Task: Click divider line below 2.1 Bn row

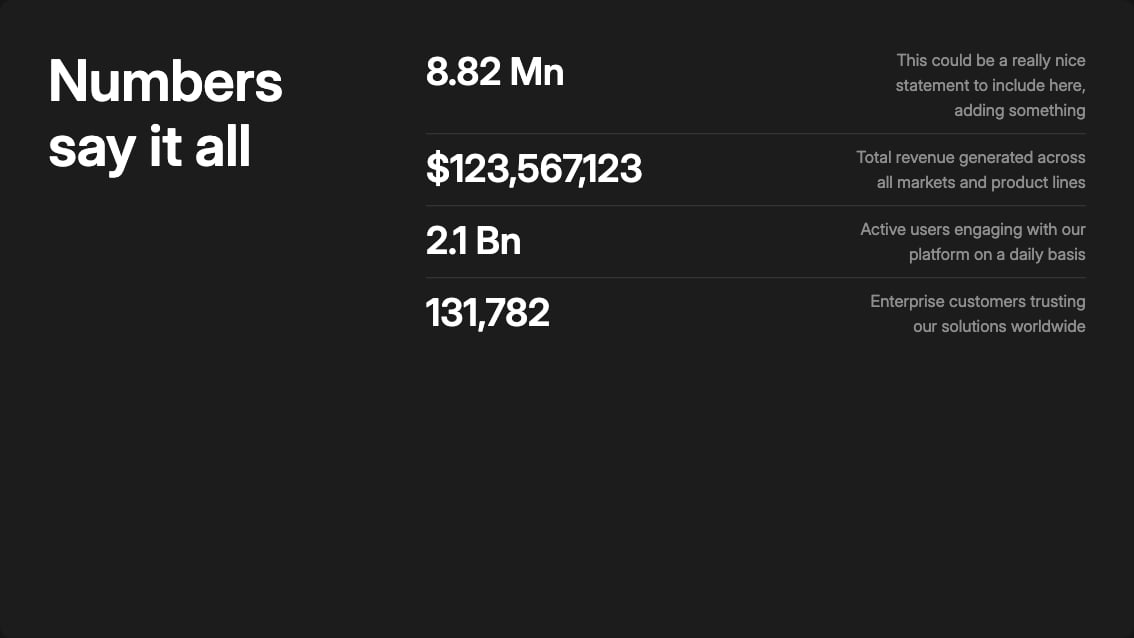Action: pos(756,278)
